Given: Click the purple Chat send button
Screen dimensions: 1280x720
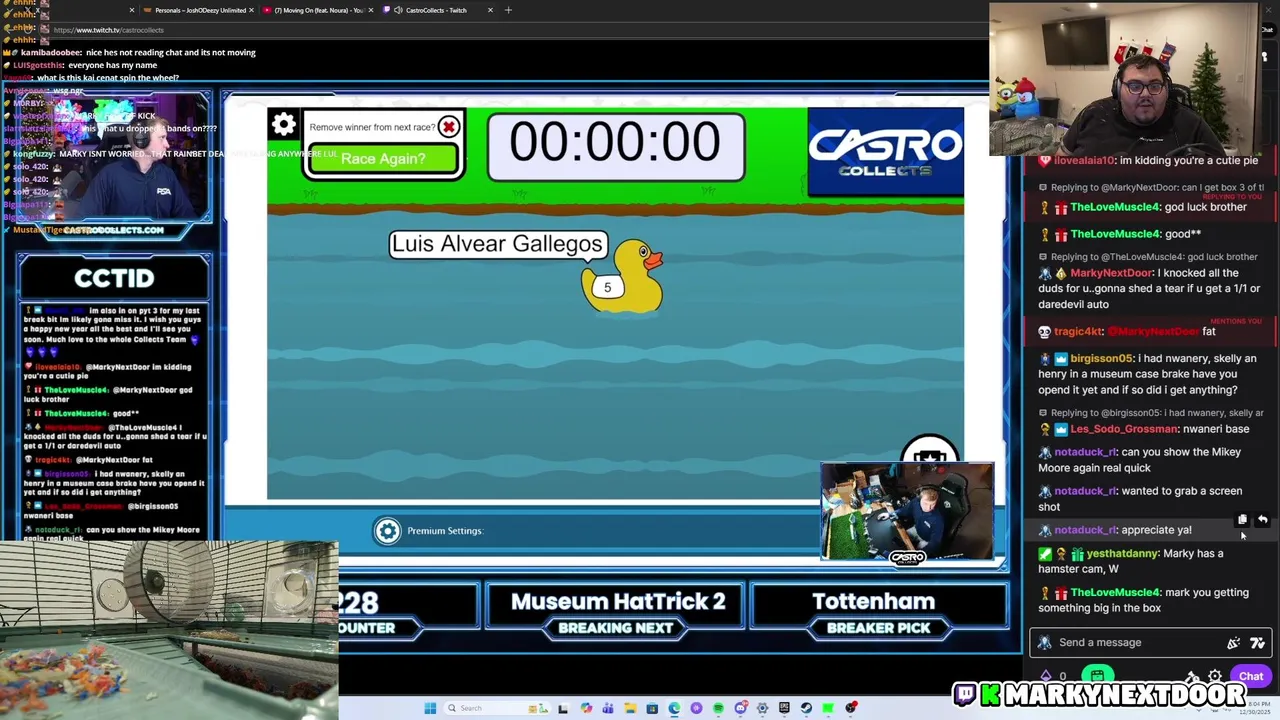Looking at the screenshot, I should tap(1251, 676).
